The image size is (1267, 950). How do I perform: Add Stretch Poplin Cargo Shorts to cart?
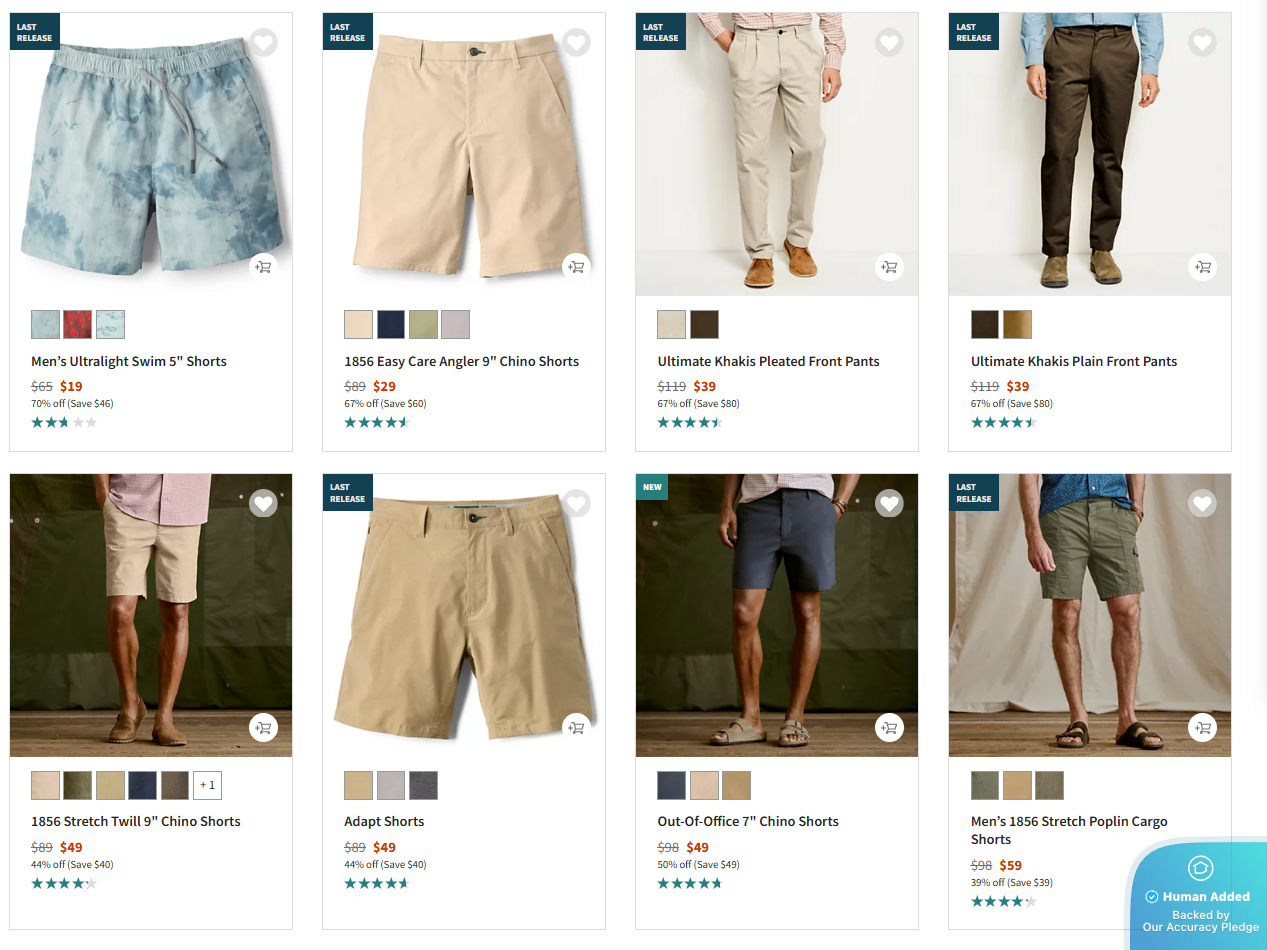coord(1202,727)
